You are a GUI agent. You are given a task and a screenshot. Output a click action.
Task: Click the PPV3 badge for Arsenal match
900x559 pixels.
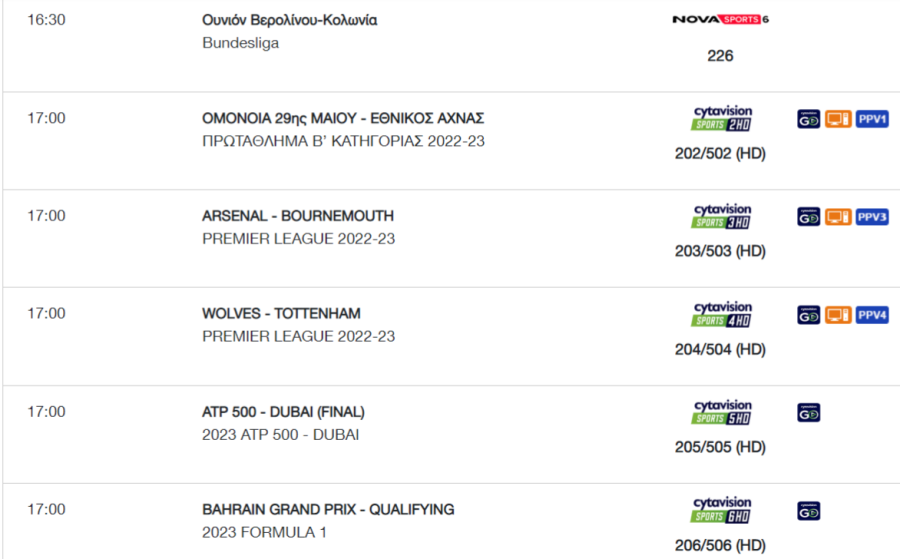click(872, 217)
